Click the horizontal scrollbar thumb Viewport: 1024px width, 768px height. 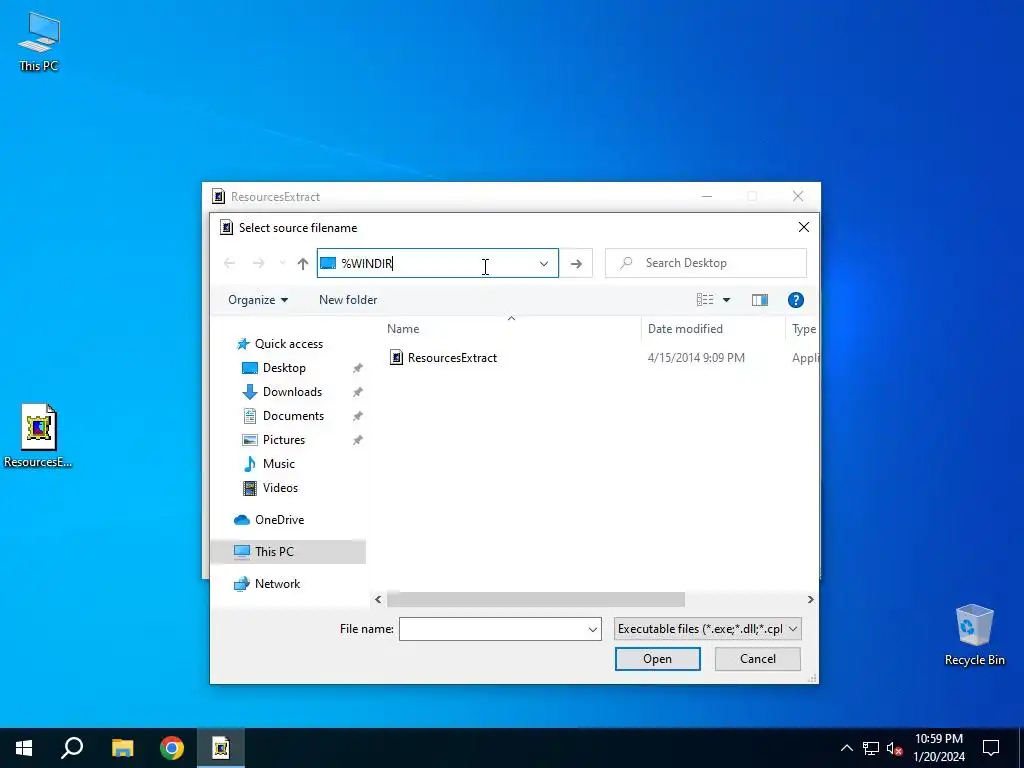point(536,600)
